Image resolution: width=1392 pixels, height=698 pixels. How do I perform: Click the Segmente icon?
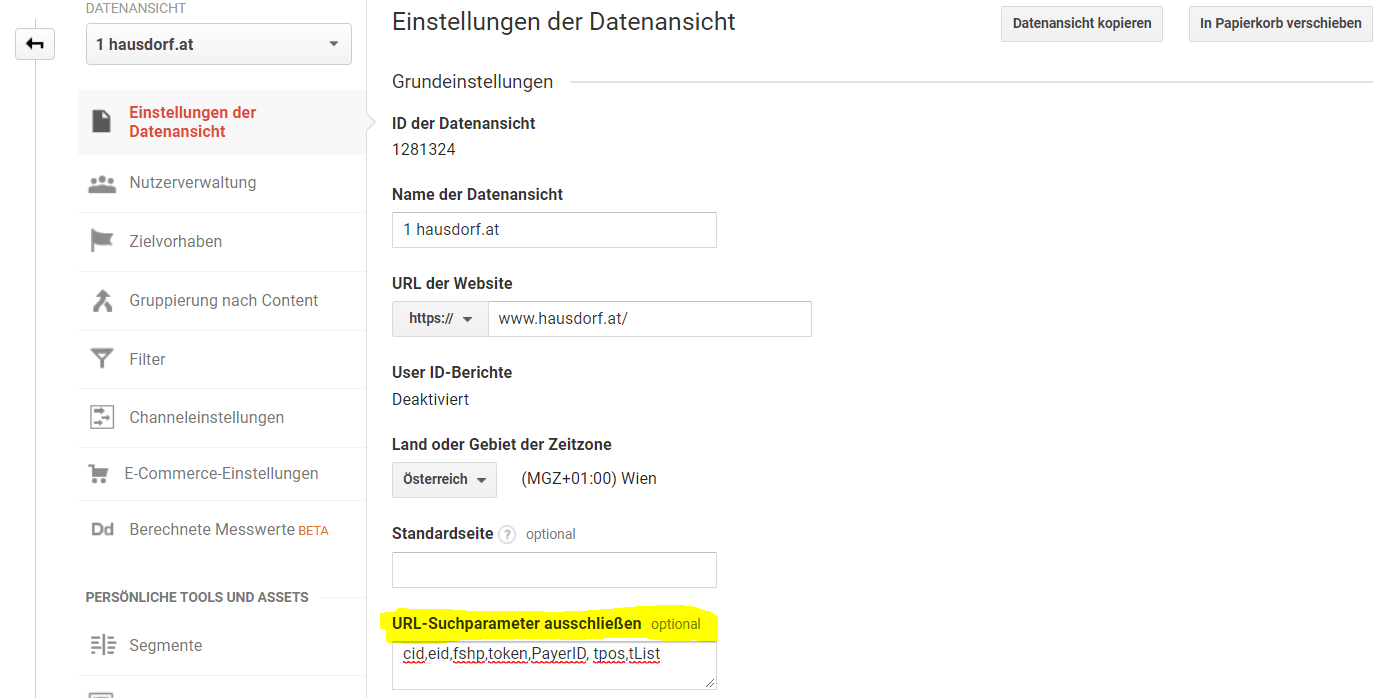(x=102, y=645)
